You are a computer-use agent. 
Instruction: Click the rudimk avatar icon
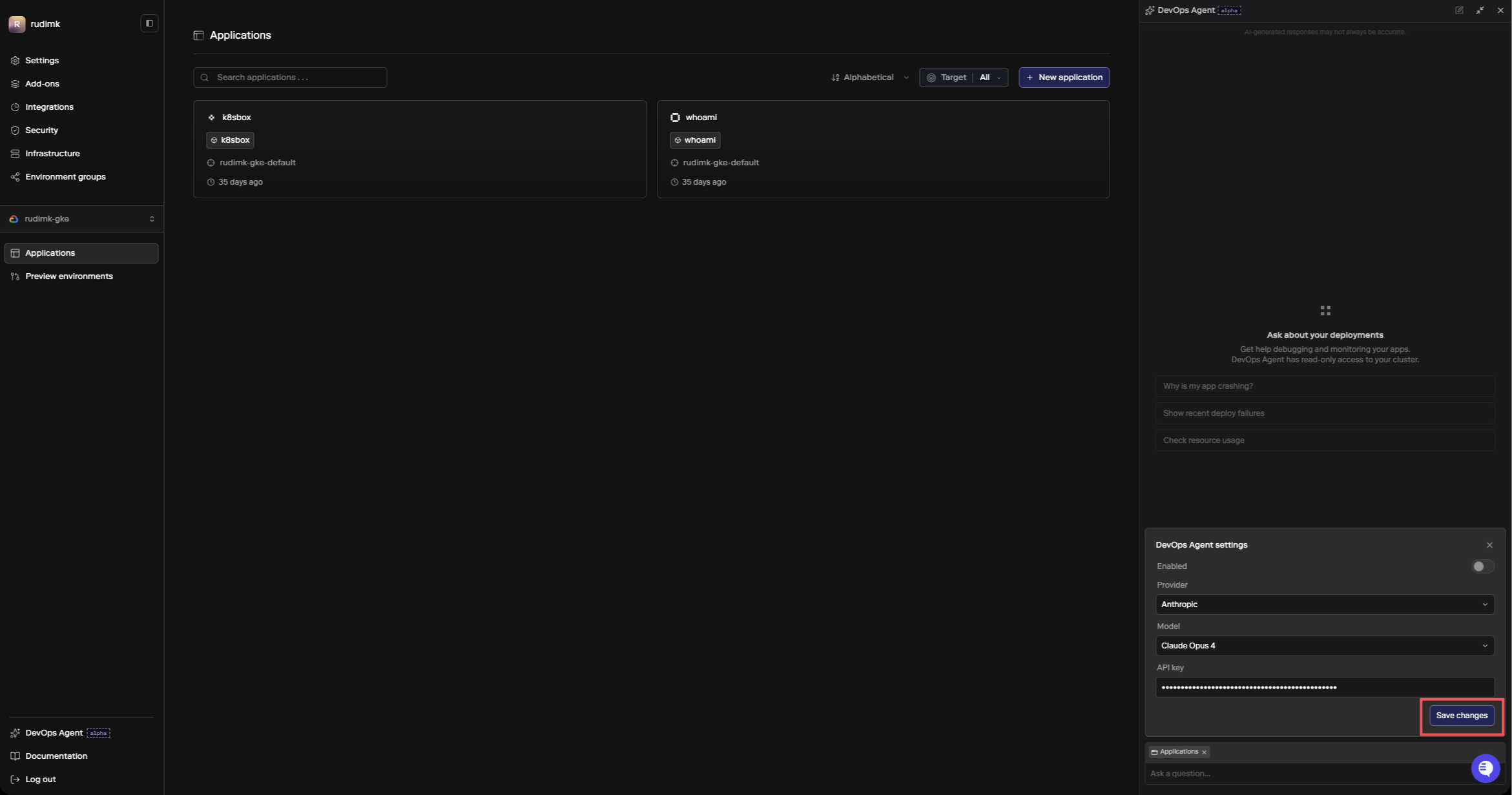[17, 24]
